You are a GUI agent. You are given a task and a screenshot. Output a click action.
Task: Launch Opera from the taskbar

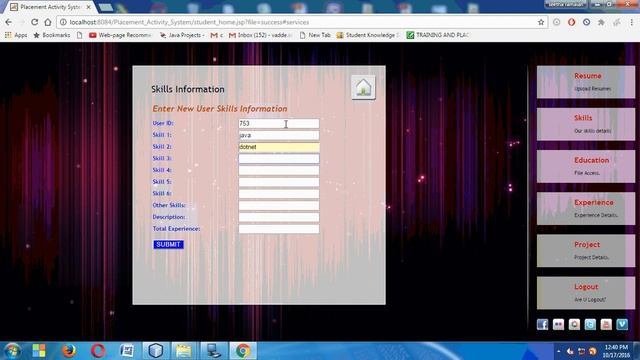coord(98,351)
